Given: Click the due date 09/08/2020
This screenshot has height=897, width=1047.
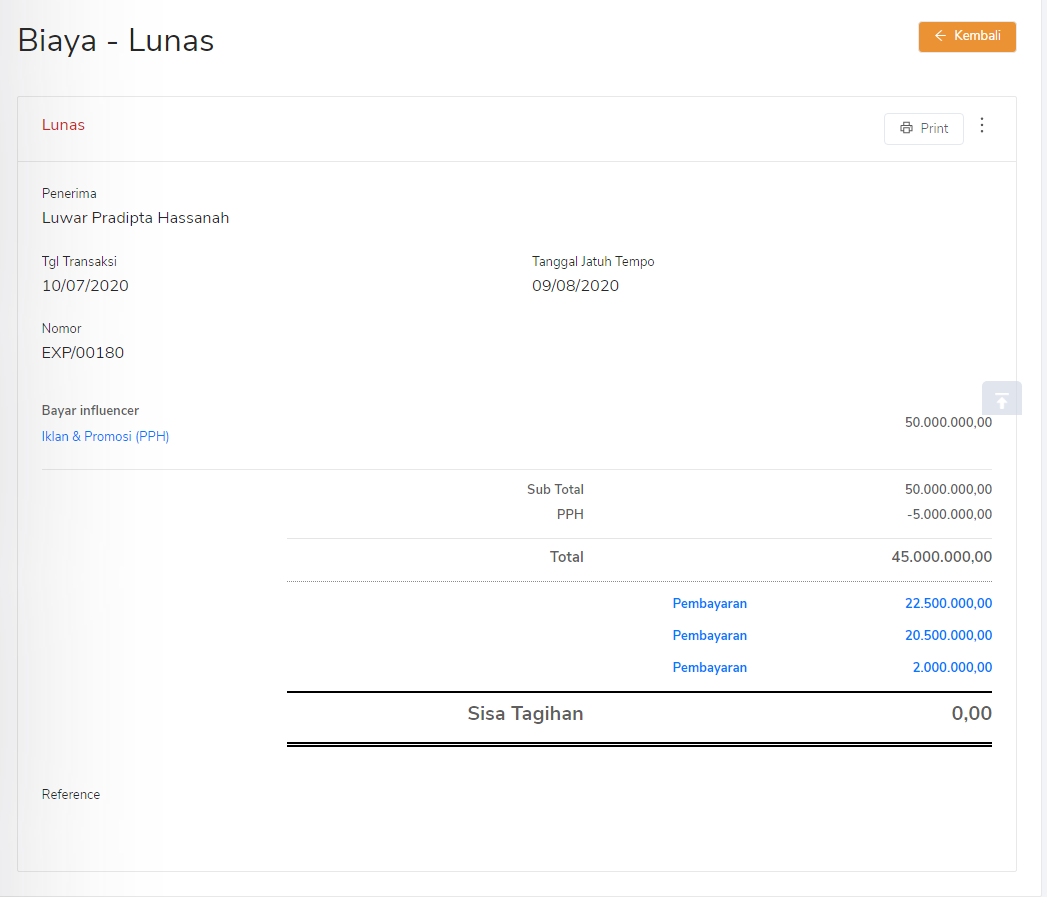Looking at the screenshot, I should pyautogui.click(x=575, y=285).
